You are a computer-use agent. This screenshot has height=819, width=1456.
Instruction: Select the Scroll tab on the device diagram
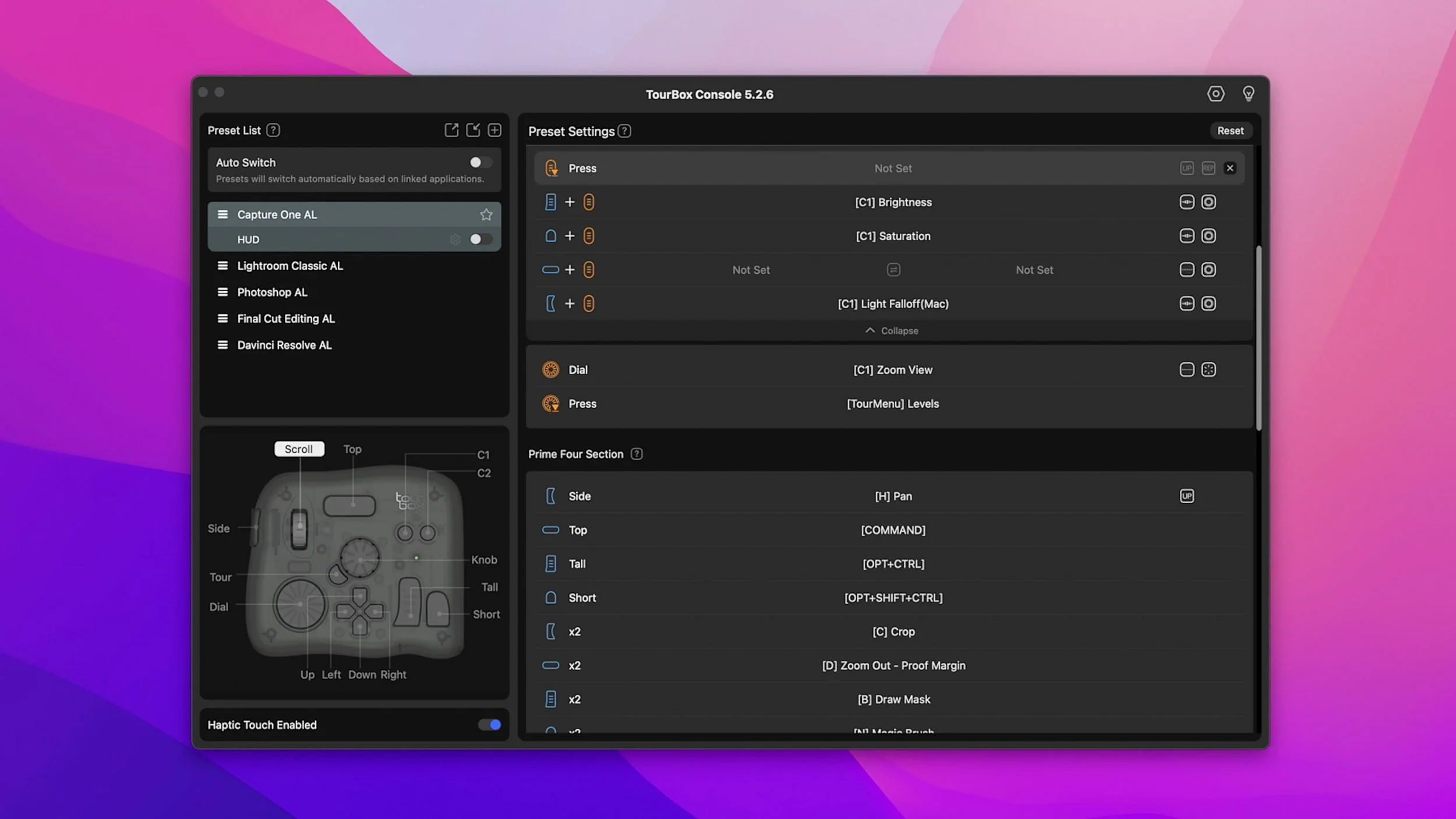(299, 449)
